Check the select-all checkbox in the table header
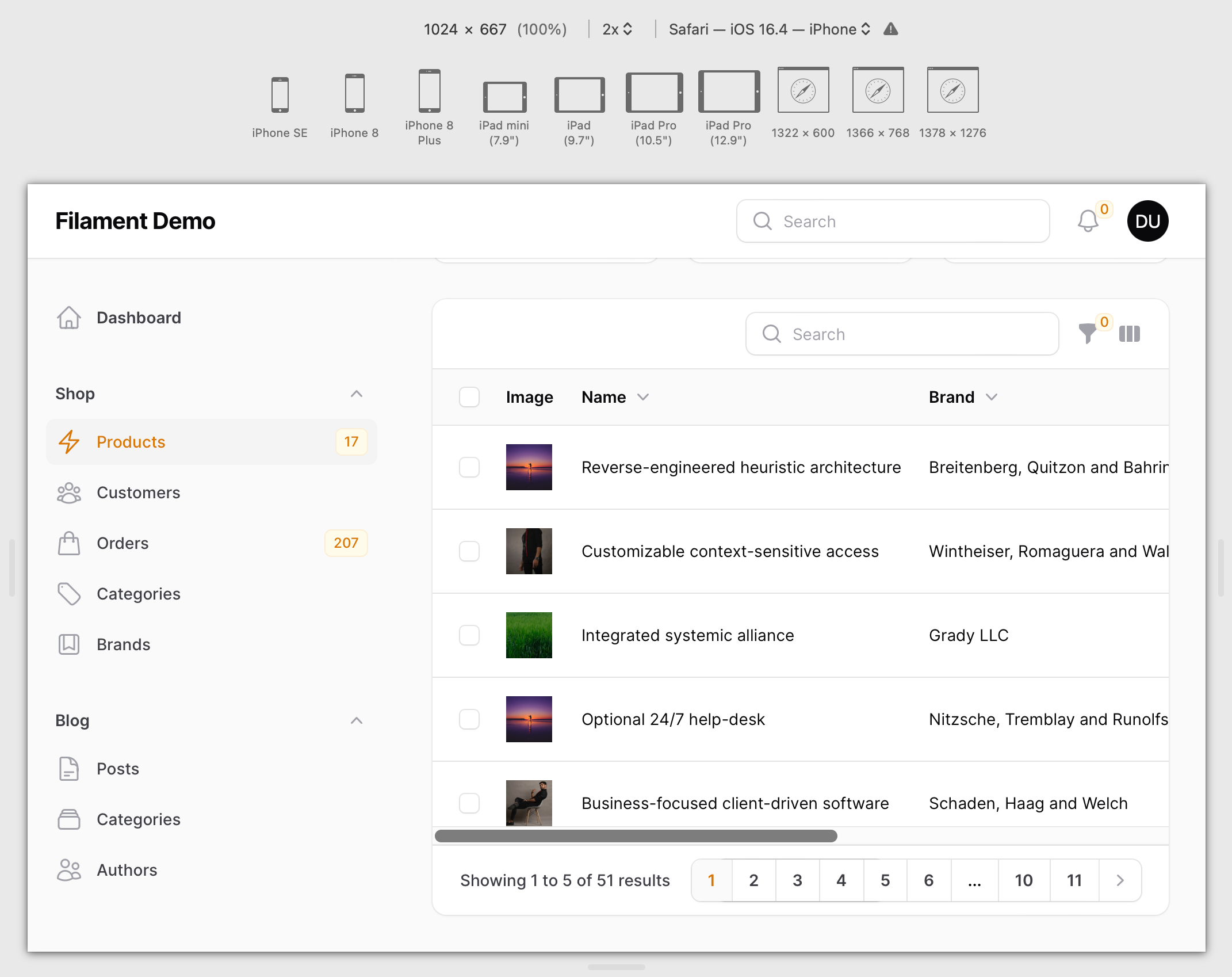 469,397
